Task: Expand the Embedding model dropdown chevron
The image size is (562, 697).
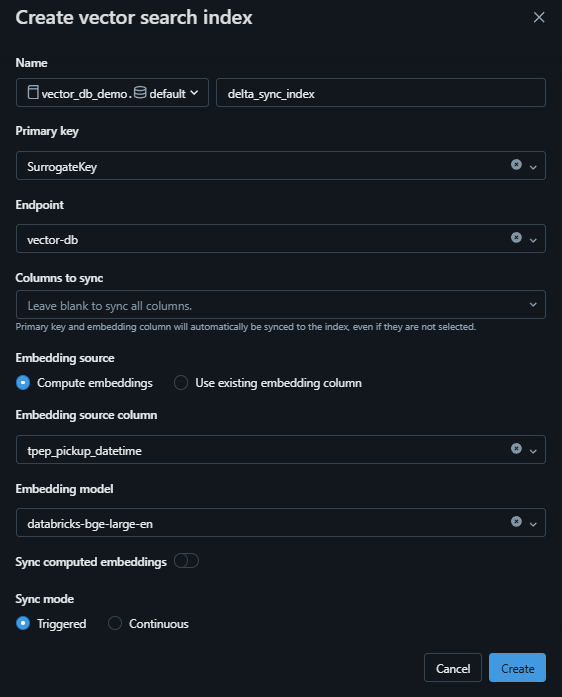Action: 533,524
